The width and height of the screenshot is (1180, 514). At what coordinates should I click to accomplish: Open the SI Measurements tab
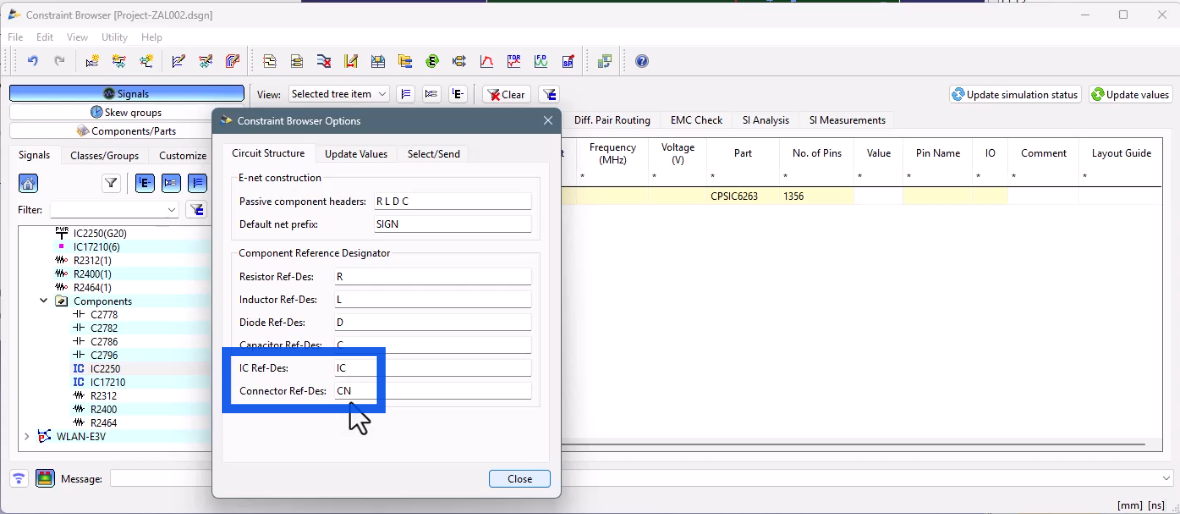point(847,120)
